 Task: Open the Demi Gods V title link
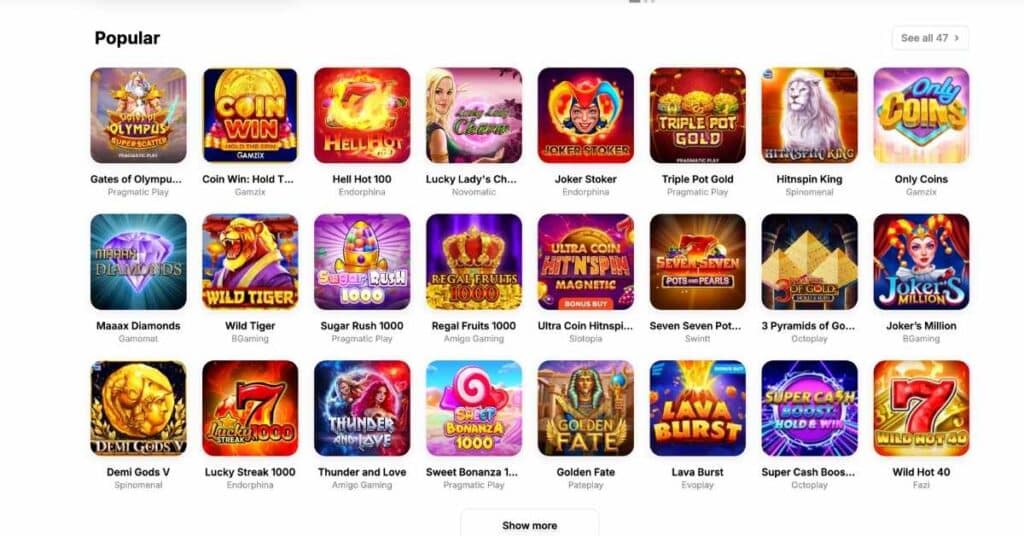coord(138,472)
